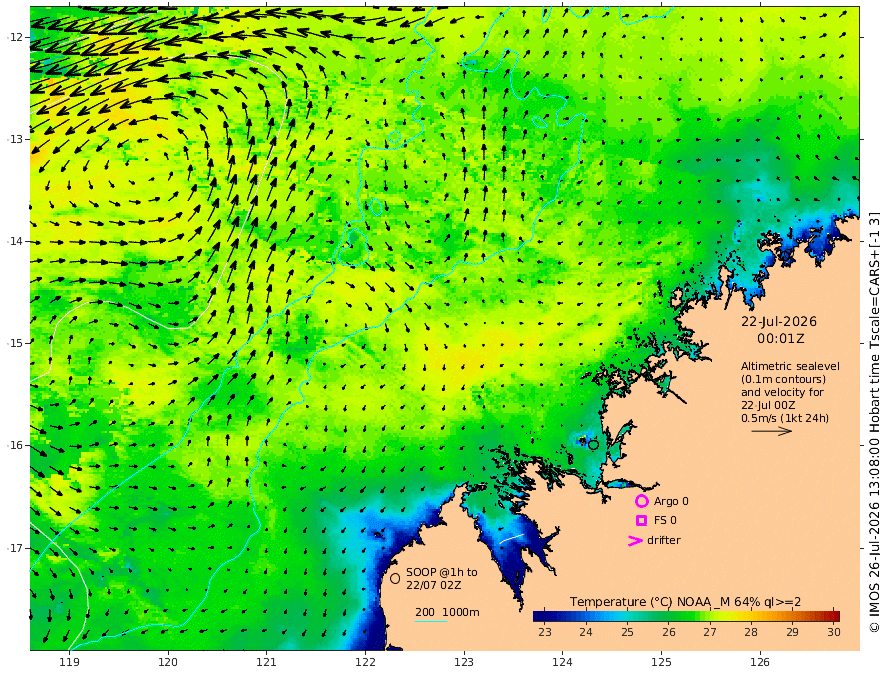The width and height of the screenshot is (880, 680).
Task: Click the 'Altimetric sealevel' caption line
Action: point(790,366)
